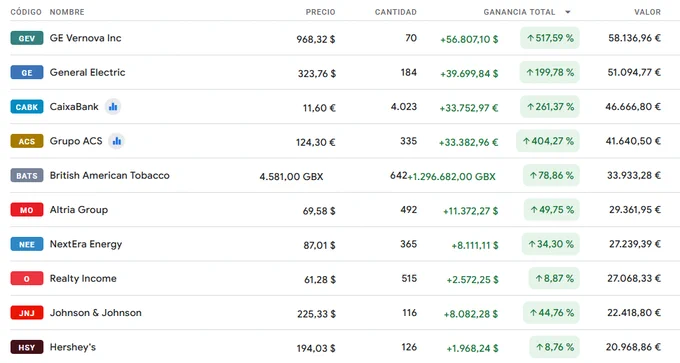680x363 pixels.
Task: Sort by the Código column header
Action: click(26, 12)
